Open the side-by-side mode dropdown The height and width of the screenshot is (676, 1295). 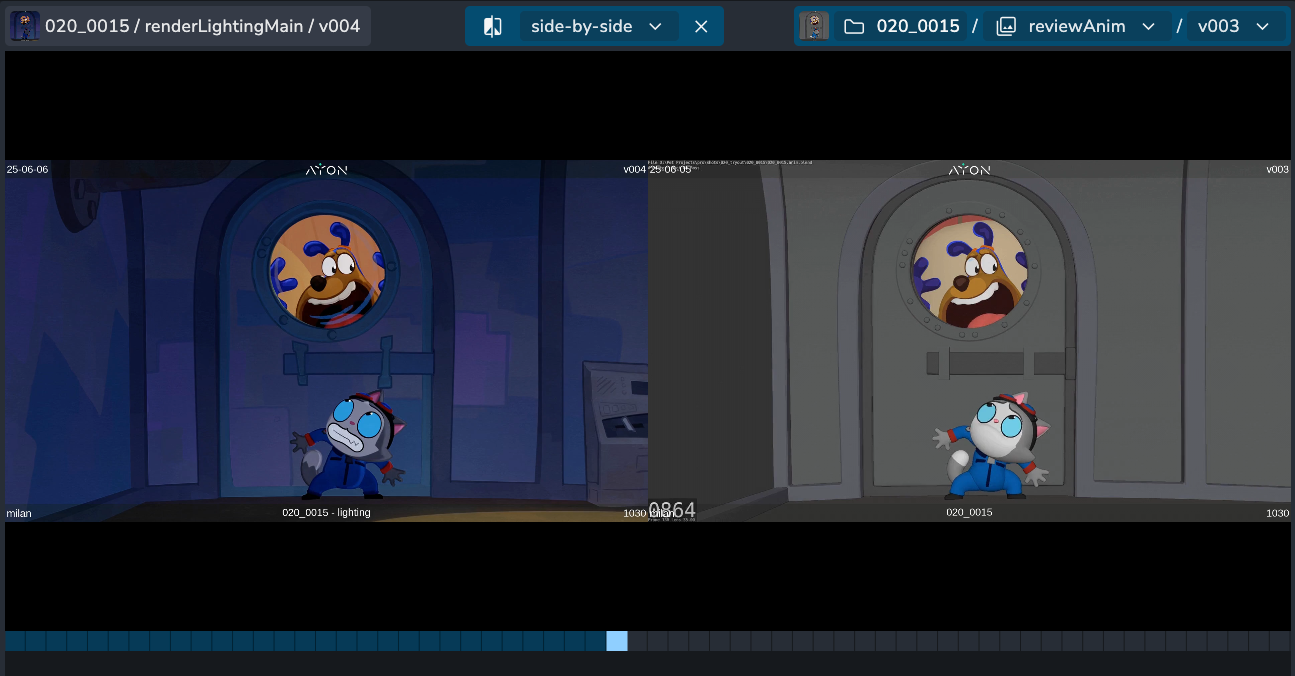pos(655,26)
